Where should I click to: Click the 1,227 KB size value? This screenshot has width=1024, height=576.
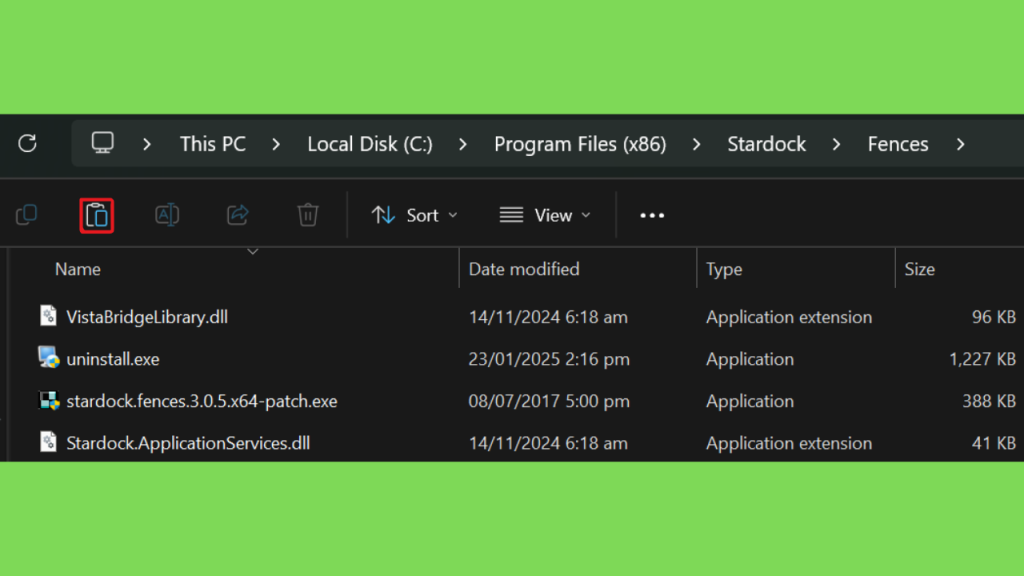pyautogui.click(x=982, y=359)
